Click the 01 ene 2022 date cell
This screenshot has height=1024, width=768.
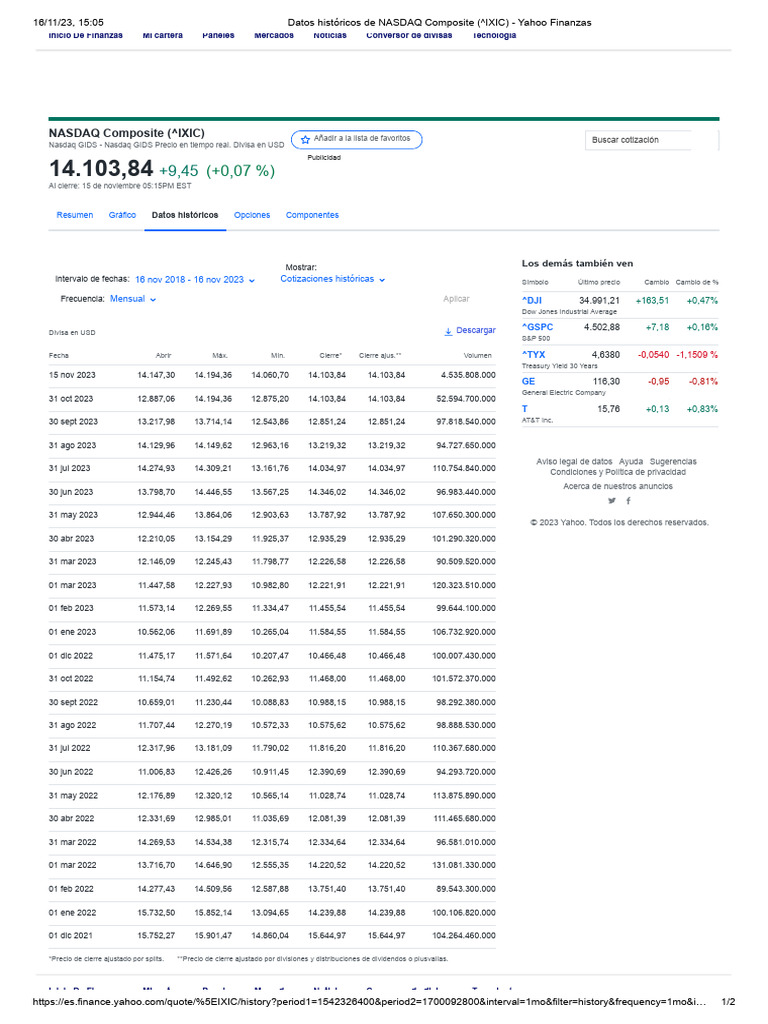pyautogui.click(x=72, y=913)
